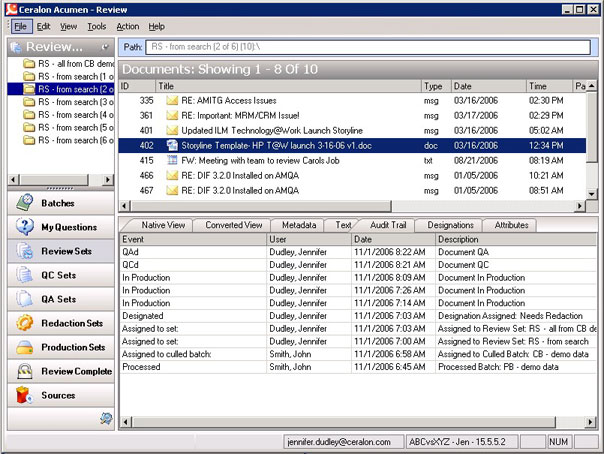
Task: Switch to the Metadata tab
Action: (299, 225)
